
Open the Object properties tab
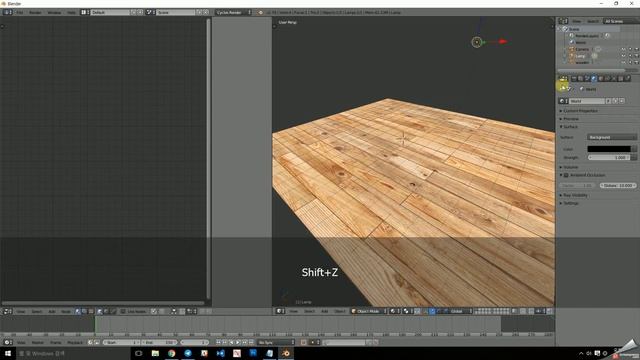(x=601, y=78)
